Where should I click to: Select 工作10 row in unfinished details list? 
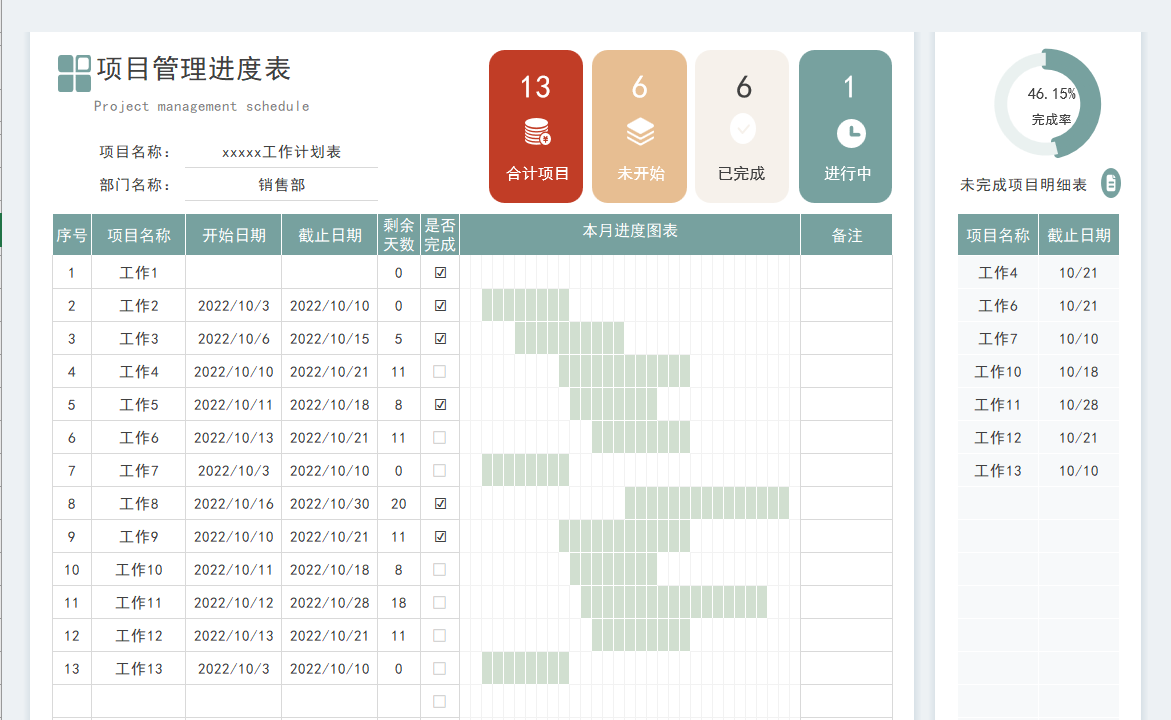point(1038,371)
